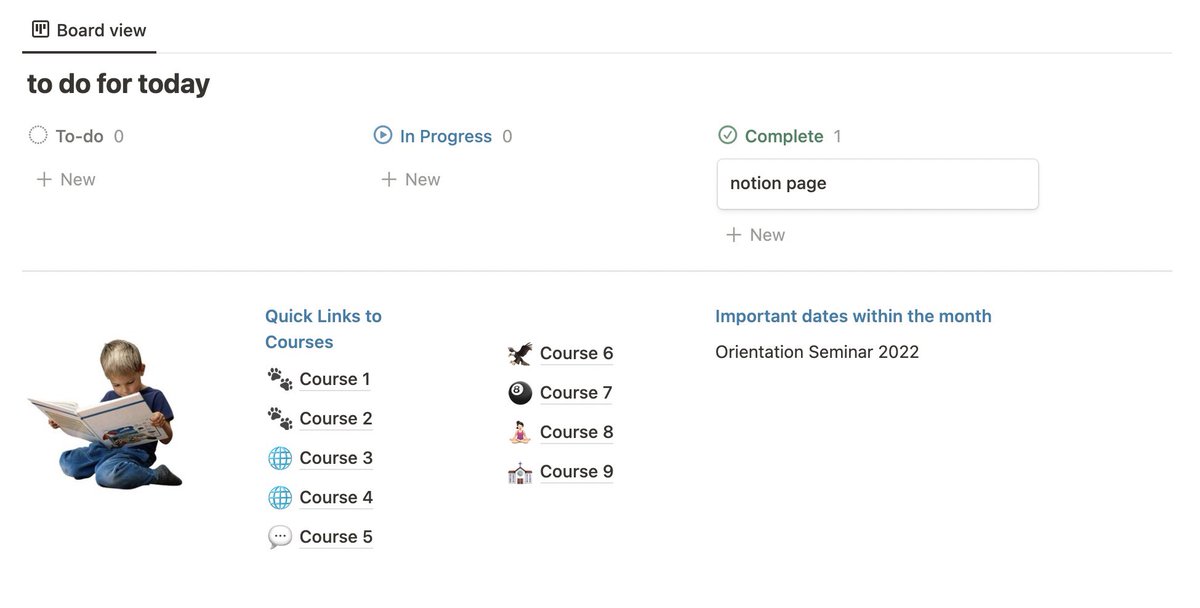Switch to the Board view tab
The image size is (1200, 608).
tap(89, 30)
